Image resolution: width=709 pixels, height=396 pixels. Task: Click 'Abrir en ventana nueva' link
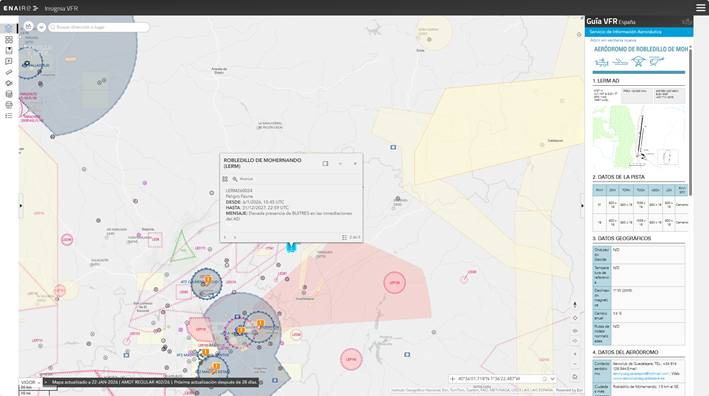coord(613,40)
